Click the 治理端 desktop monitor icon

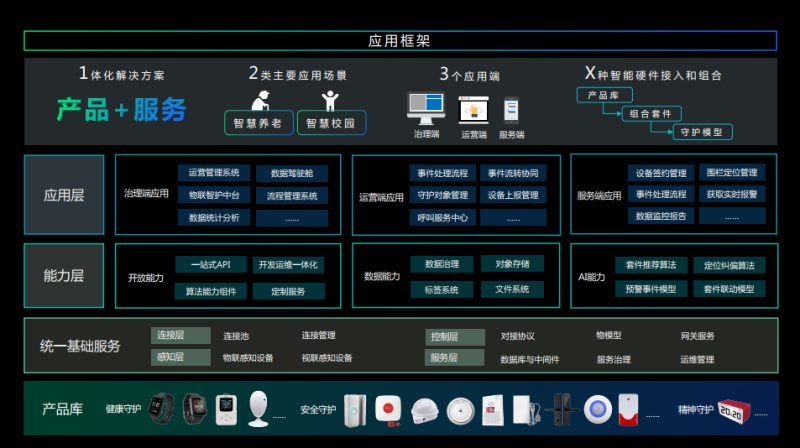click(426, 108)
